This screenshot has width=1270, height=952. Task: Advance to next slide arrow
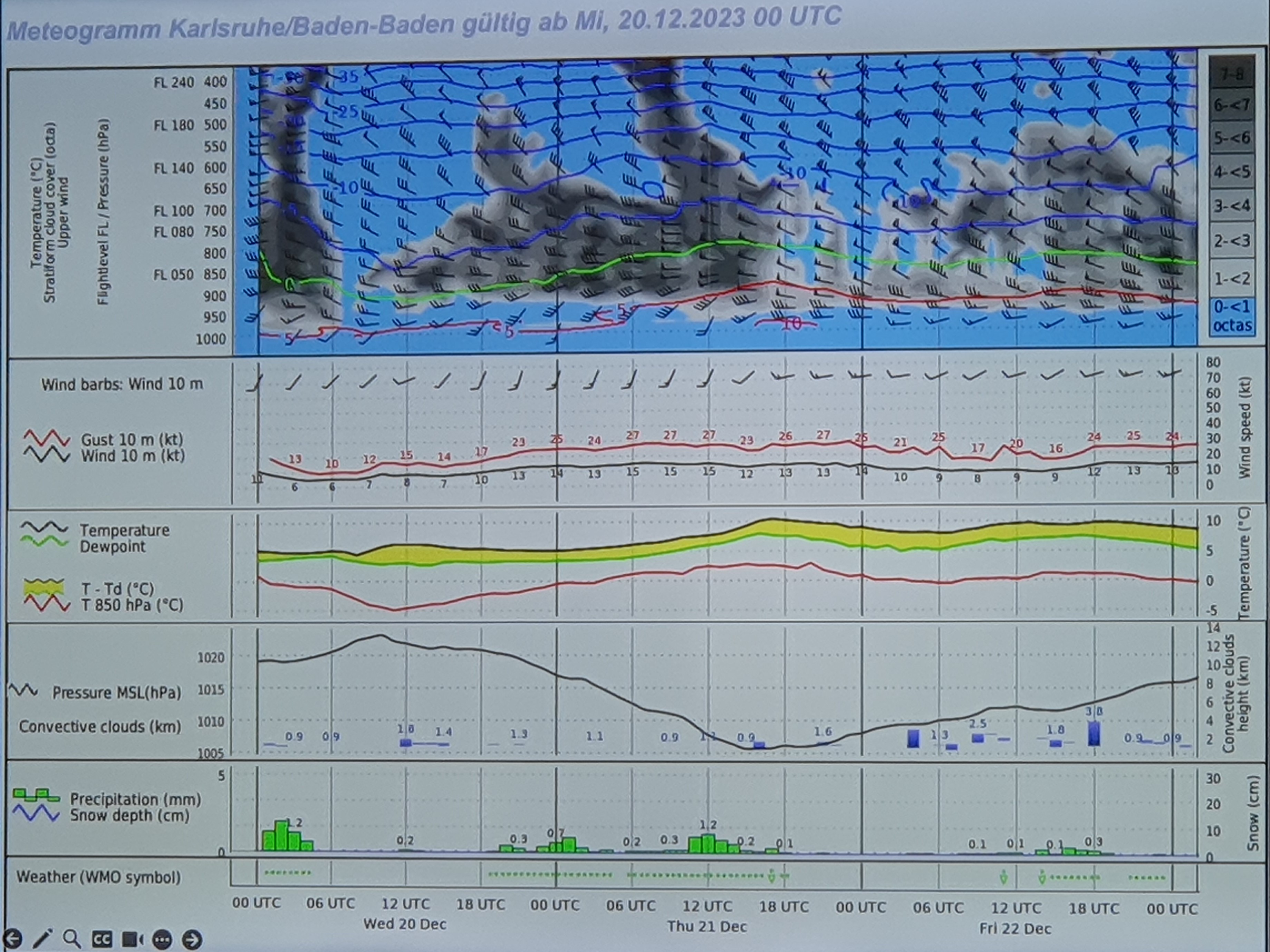click(x=192, y=940)
